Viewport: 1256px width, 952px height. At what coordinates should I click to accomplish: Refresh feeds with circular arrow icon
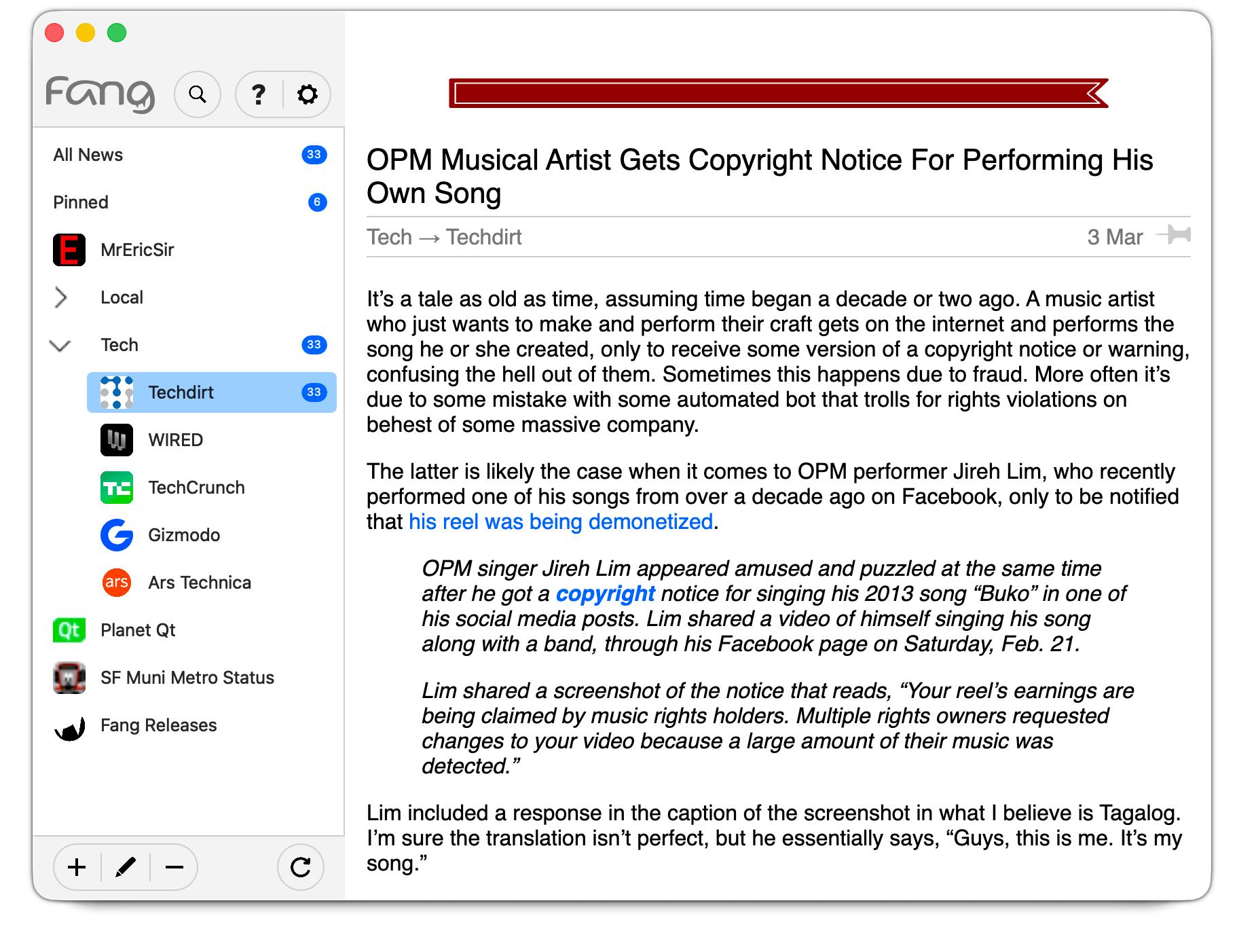point(300,867)
